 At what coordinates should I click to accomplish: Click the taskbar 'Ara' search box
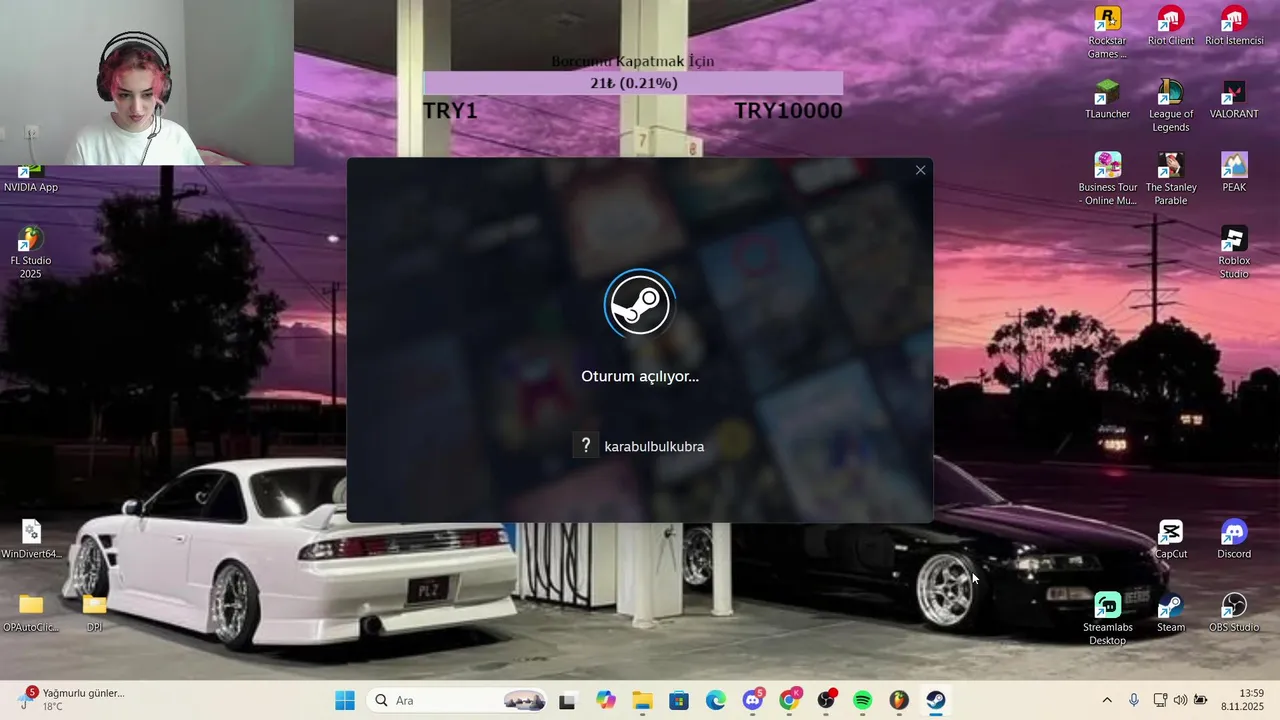point(458,700)
